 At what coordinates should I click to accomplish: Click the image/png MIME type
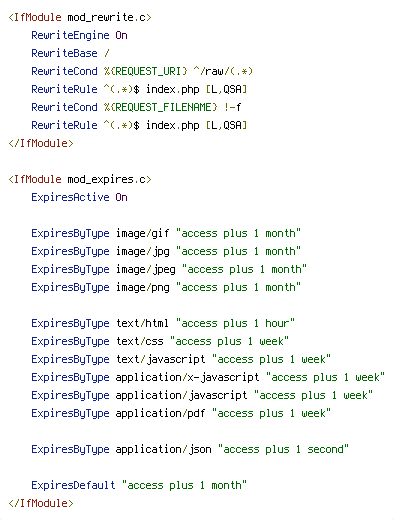pyautogui.click(x=143, y=287)
